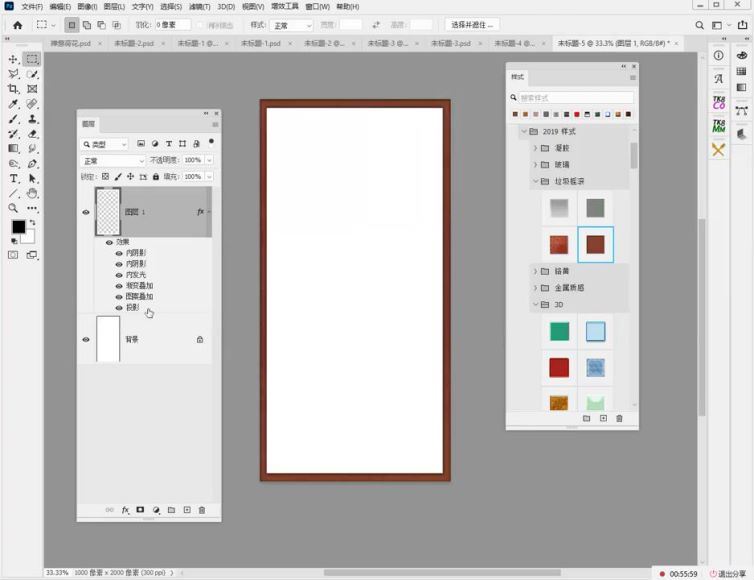Toggle visibility of all layer effects
The width and height of the screenshot is (754, 580).
tap(109, 242)
